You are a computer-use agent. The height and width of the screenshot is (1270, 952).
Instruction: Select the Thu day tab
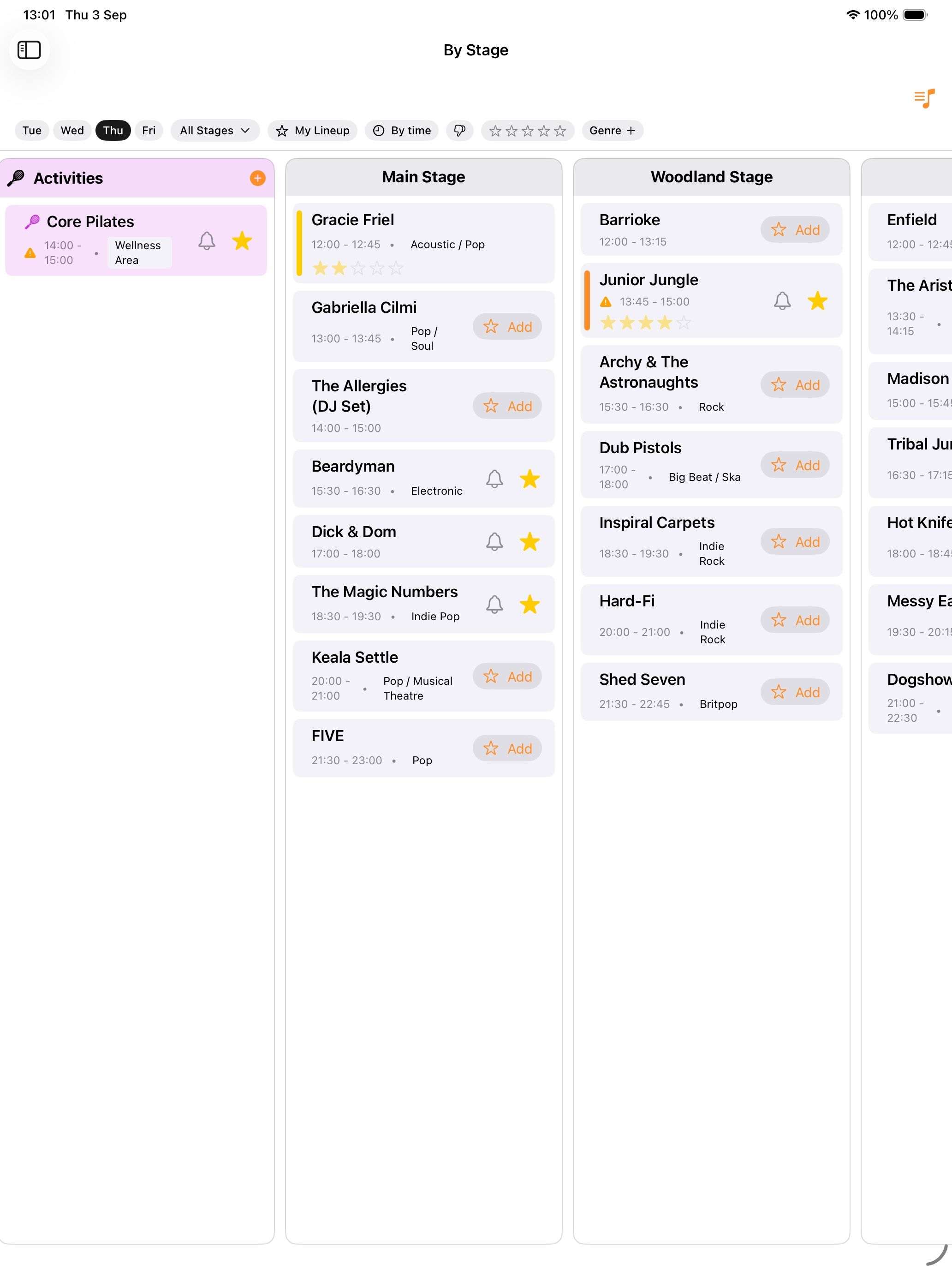pos(113,130)
